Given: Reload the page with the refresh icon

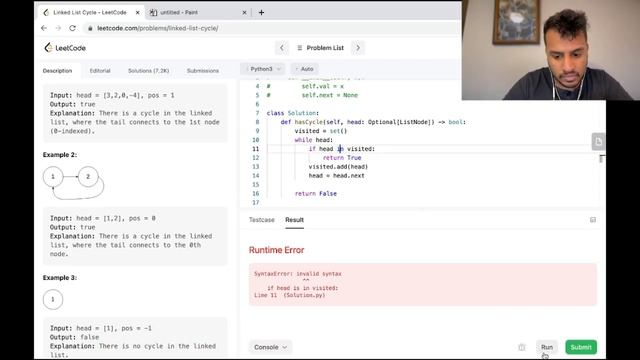Looking at the screenshot, I should click(72, 28).
